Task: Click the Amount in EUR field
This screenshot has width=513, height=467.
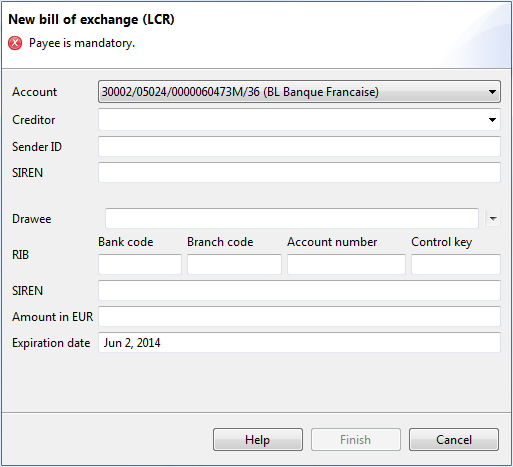Action: (299, 316)
